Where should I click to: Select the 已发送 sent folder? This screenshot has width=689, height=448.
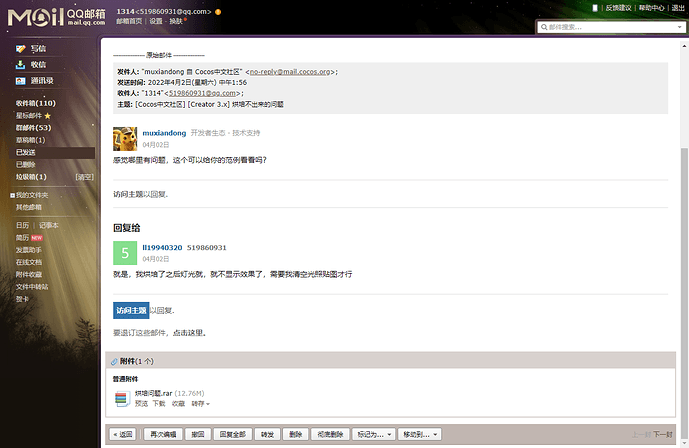tap(52, 152)
